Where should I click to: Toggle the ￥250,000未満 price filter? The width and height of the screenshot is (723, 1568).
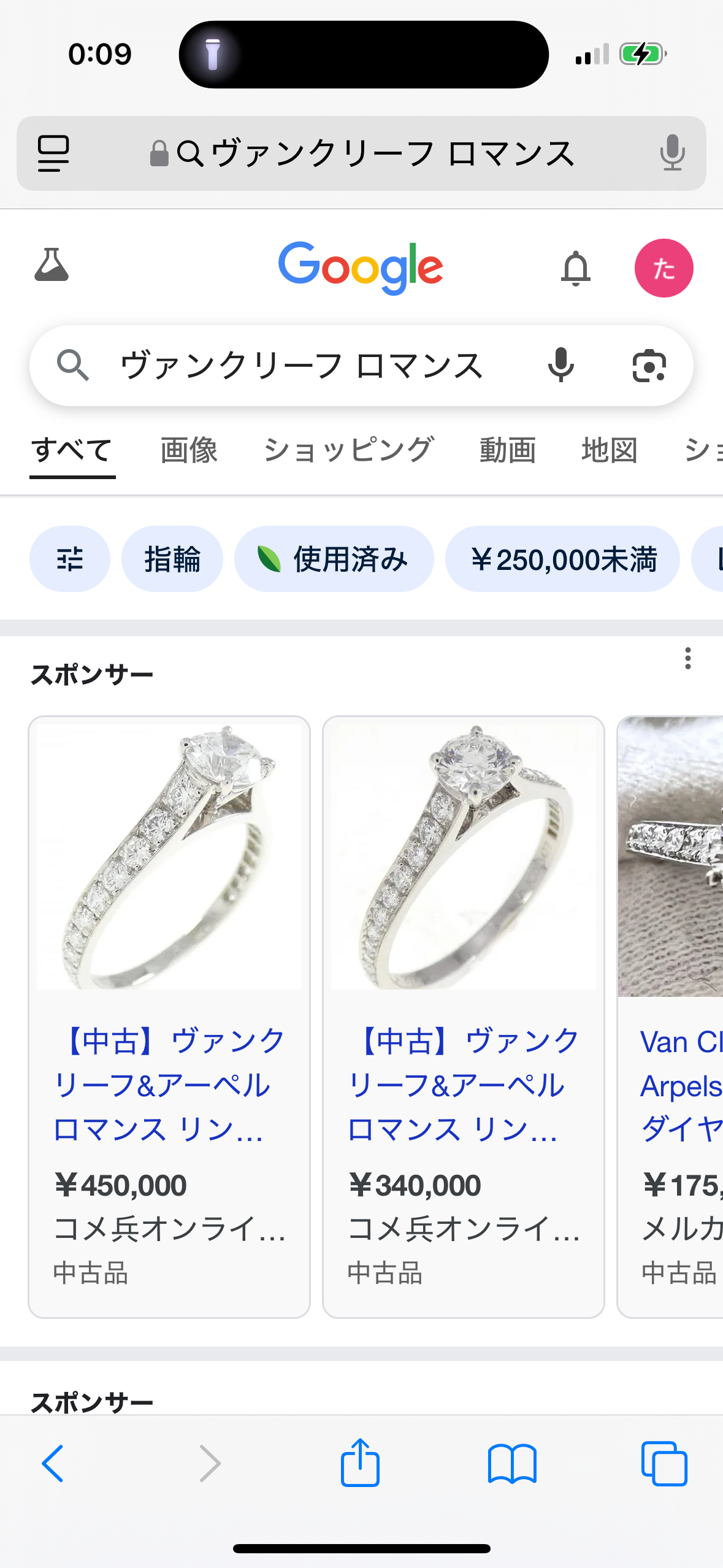click(x=562, y=559)
